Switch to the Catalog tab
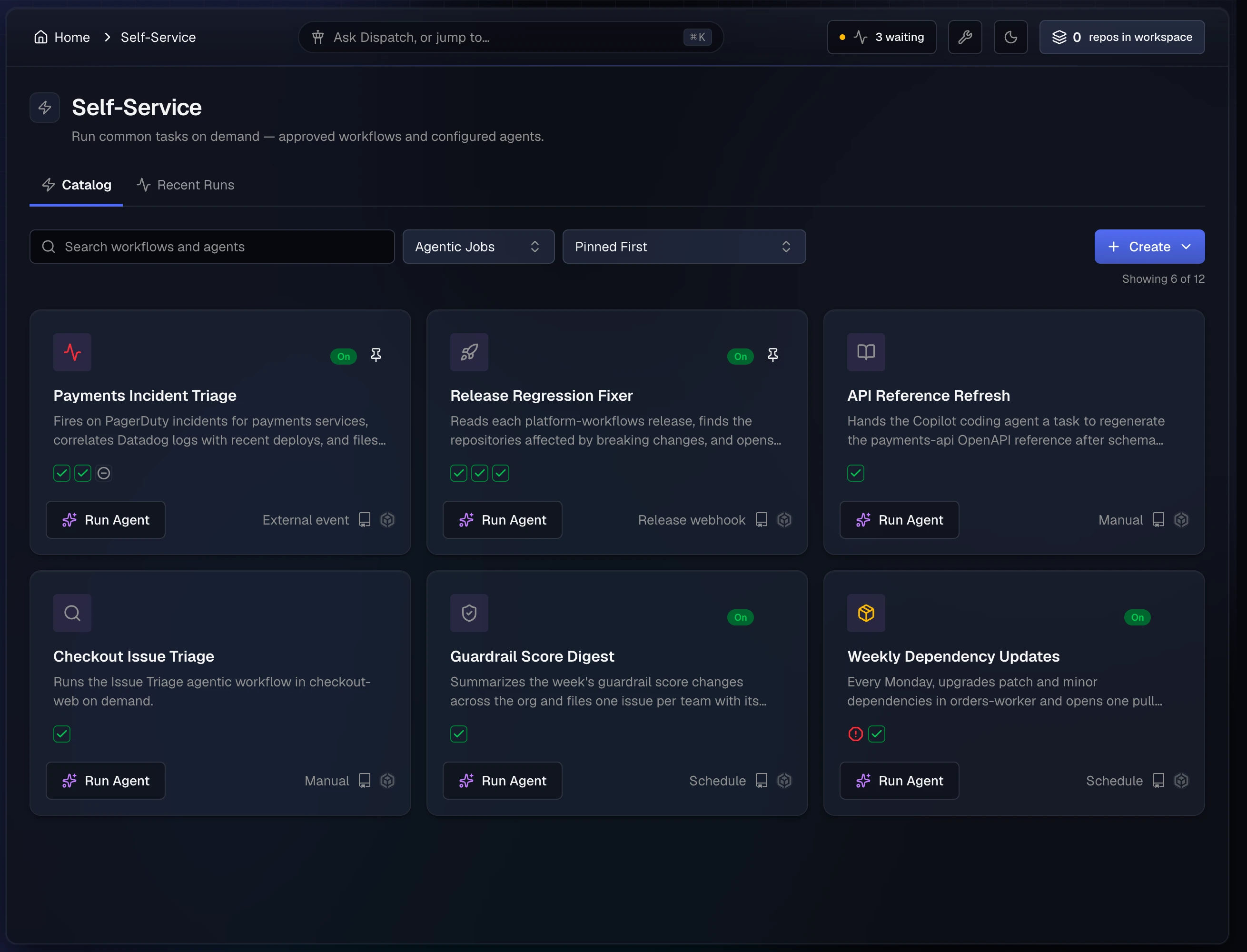The height and width of the screenshot is (952, 1247). [77, 185]
